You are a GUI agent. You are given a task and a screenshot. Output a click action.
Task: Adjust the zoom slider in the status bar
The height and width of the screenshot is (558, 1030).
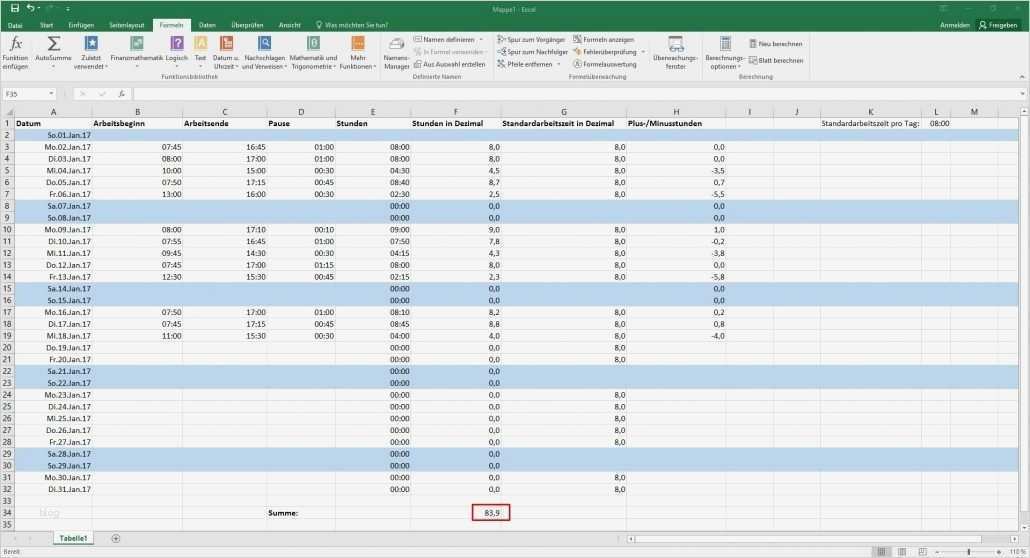968,552
